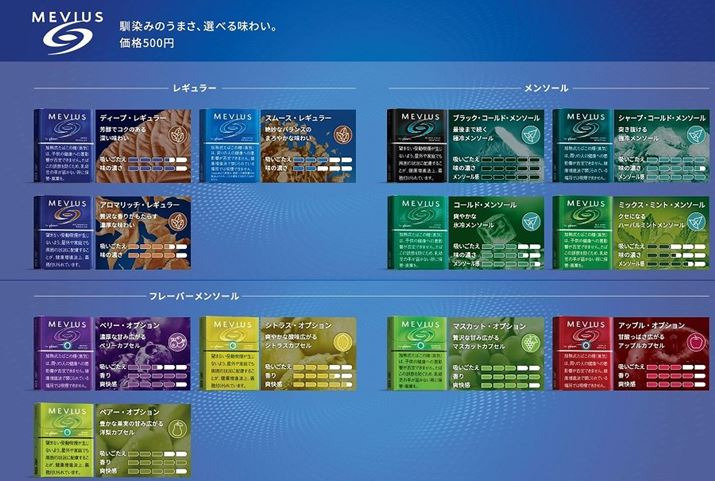Click description 最後まで続く極冷メンソール
The image size is (715, 481).
pos(473,134)
